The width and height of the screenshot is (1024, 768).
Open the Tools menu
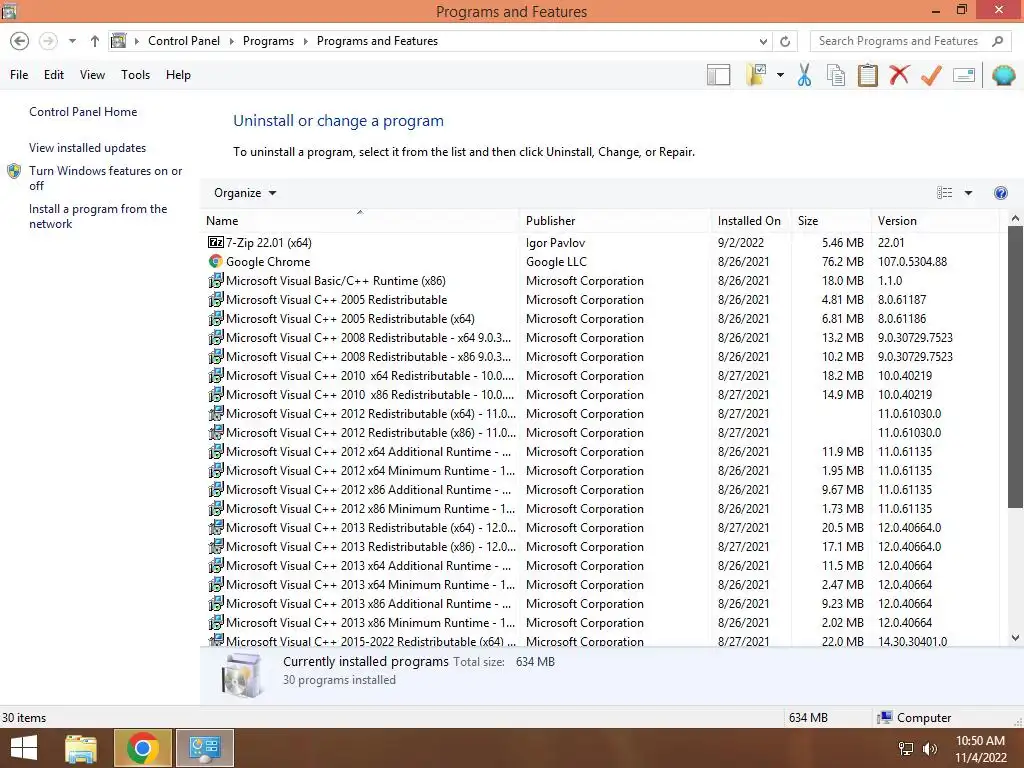(135, 75)
